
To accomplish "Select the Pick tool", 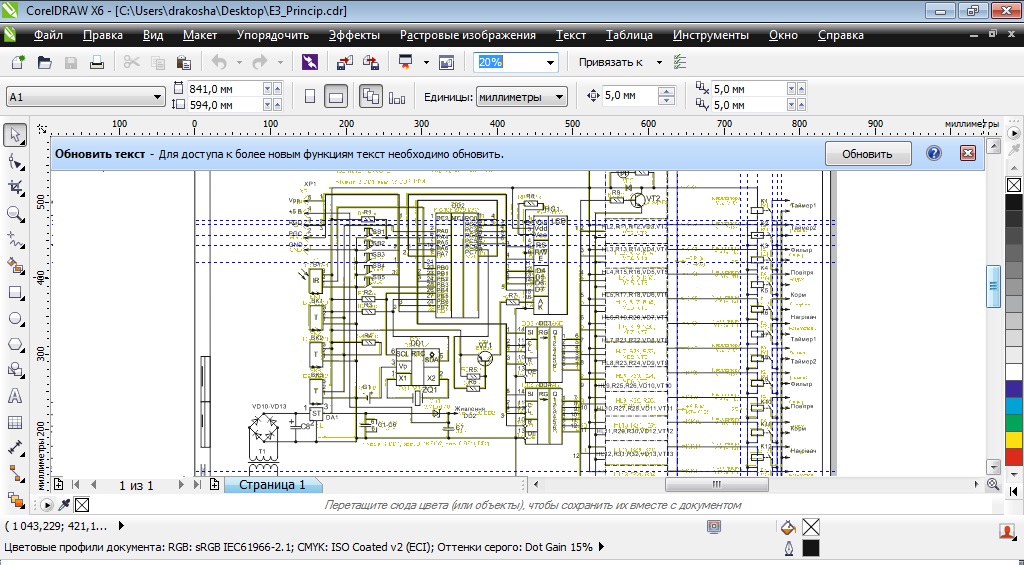I will 15,136.
